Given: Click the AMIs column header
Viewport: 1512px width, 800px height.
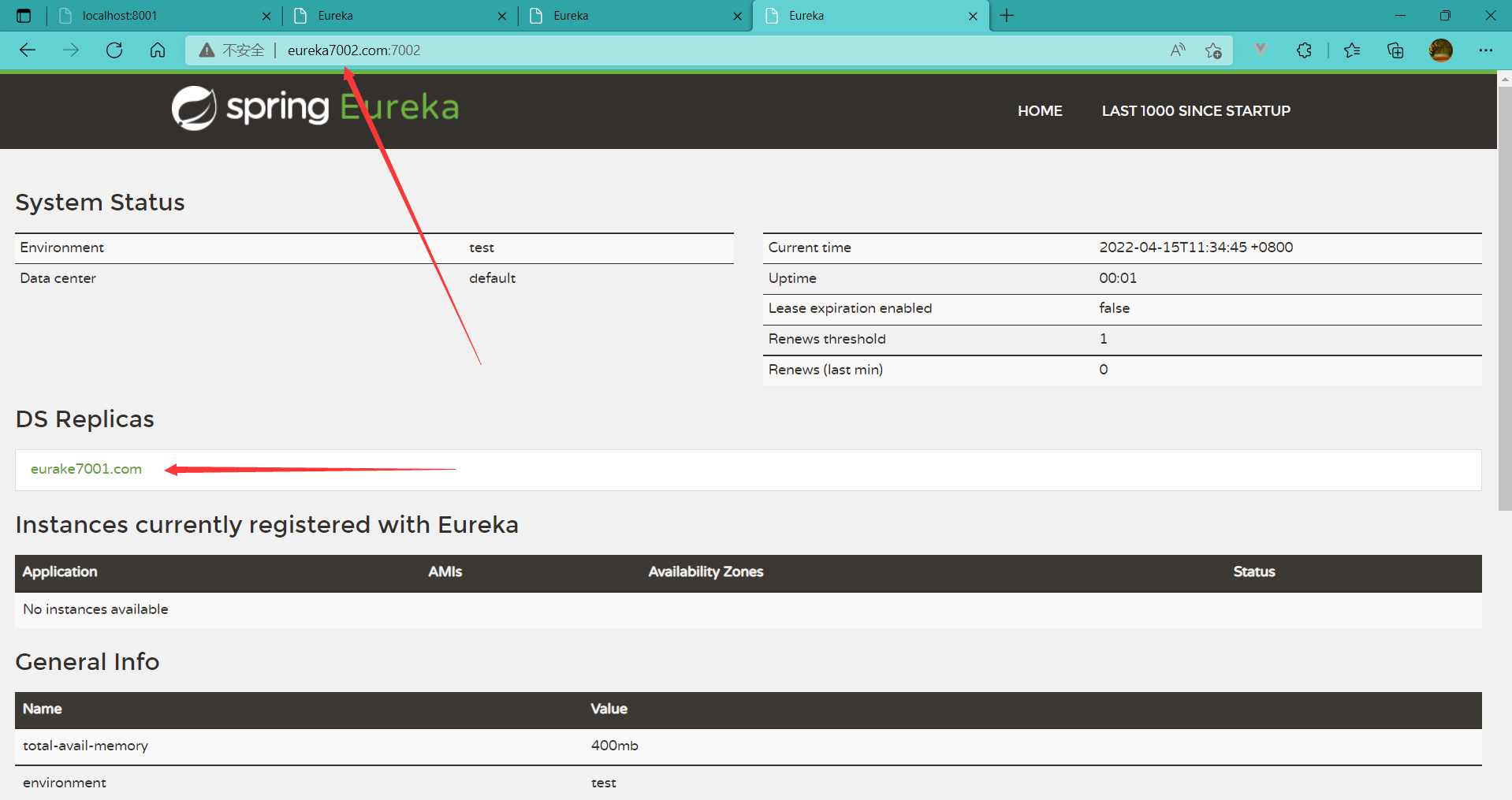Looking at the screenshot, I should click(x=445, y=572).
